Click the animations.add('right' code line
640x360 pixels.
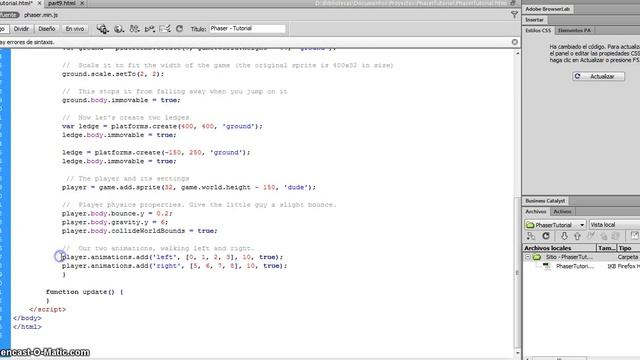pos(175,266)
